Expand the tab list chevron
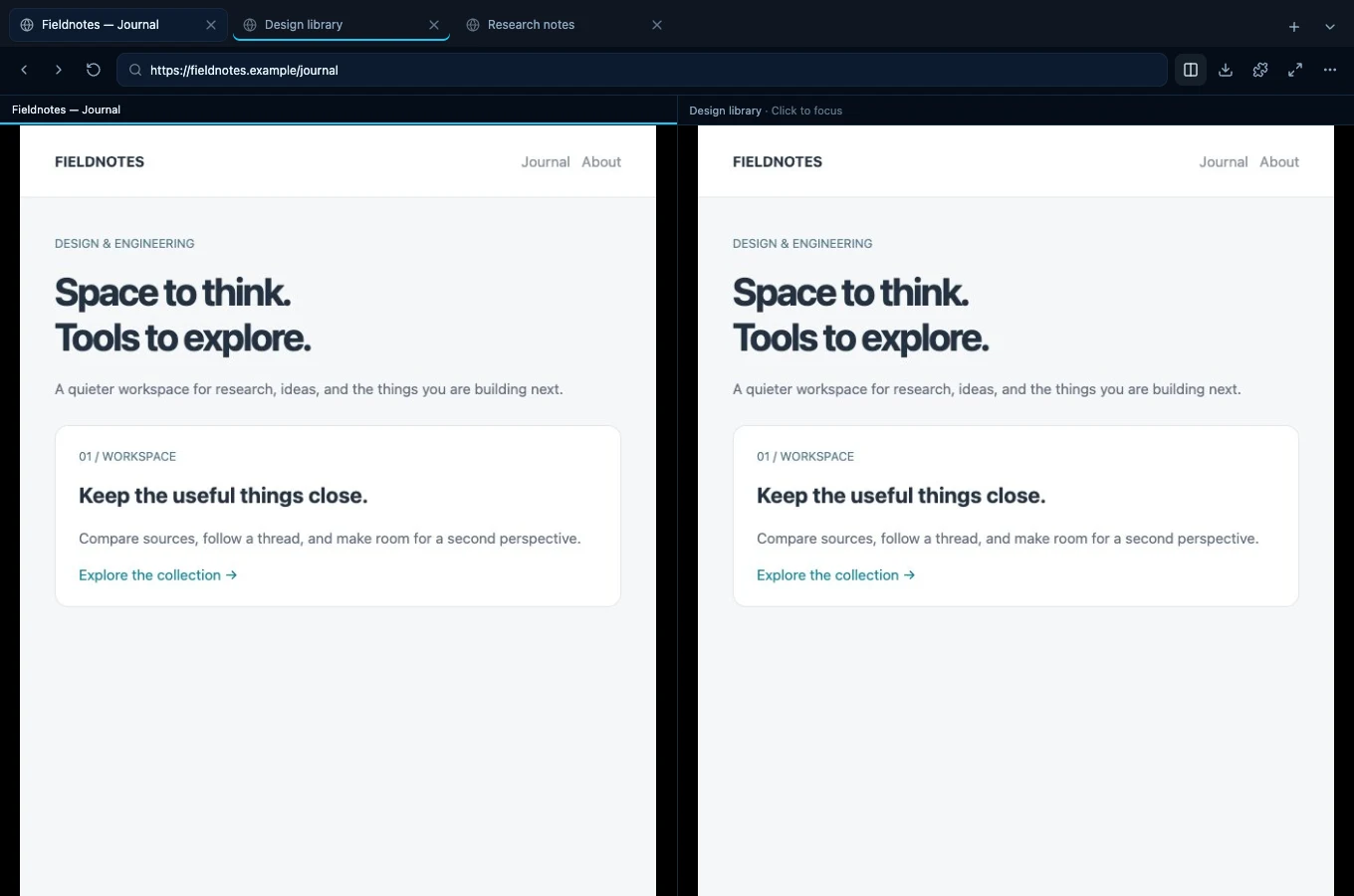Image resolution: width=1354 pixels, height=896 pixels. point(1330,27)
